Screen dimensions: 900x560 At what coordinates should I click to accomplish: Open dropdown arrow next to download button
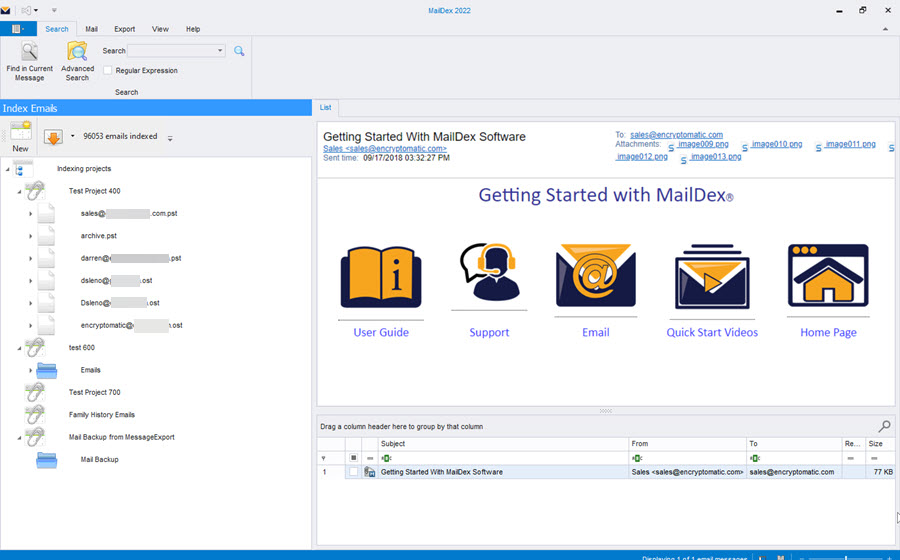click(72, 137)
